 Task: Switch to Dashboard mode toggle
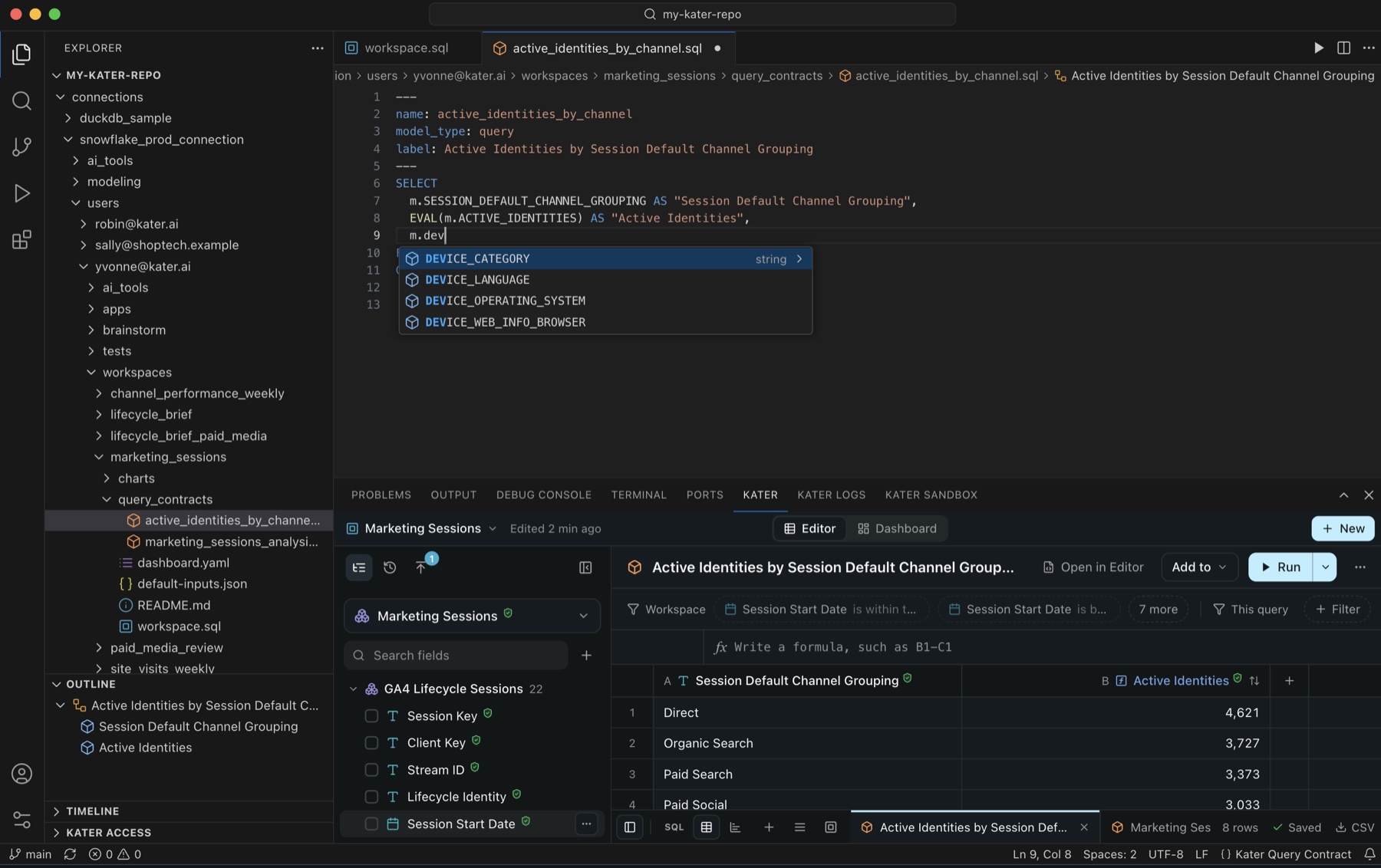[897, 528]
